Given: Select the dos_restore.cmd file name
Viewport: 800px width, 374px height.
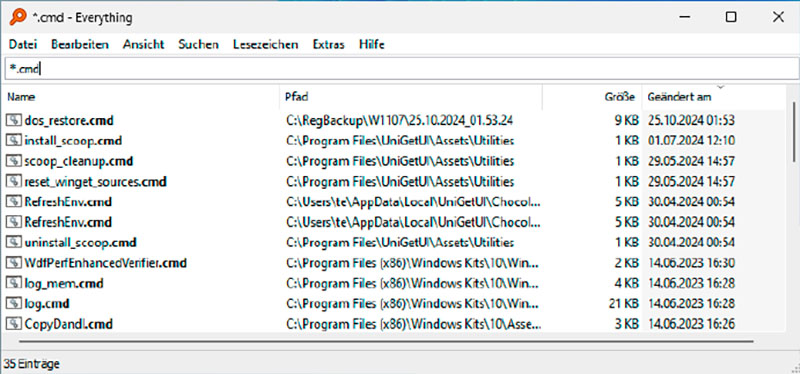Looking at the screenshot, I should point(69,121).
